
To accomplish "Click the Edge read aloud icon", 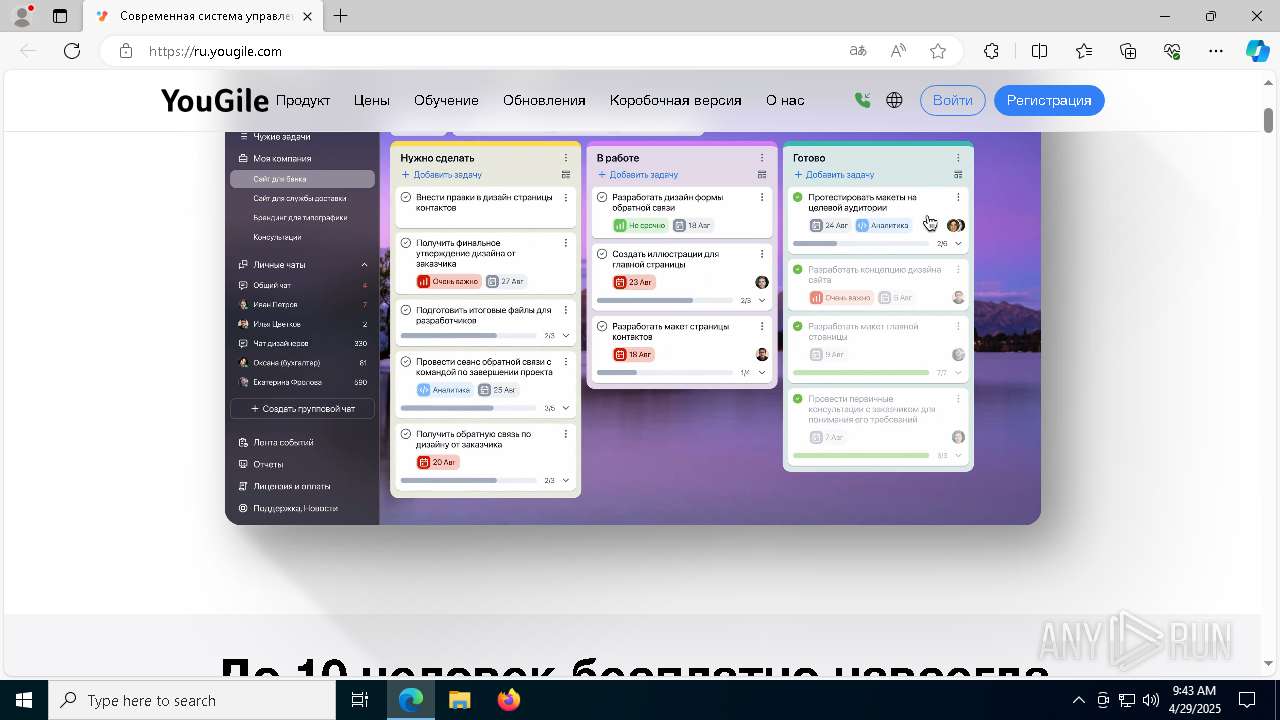I will [898, 51].
